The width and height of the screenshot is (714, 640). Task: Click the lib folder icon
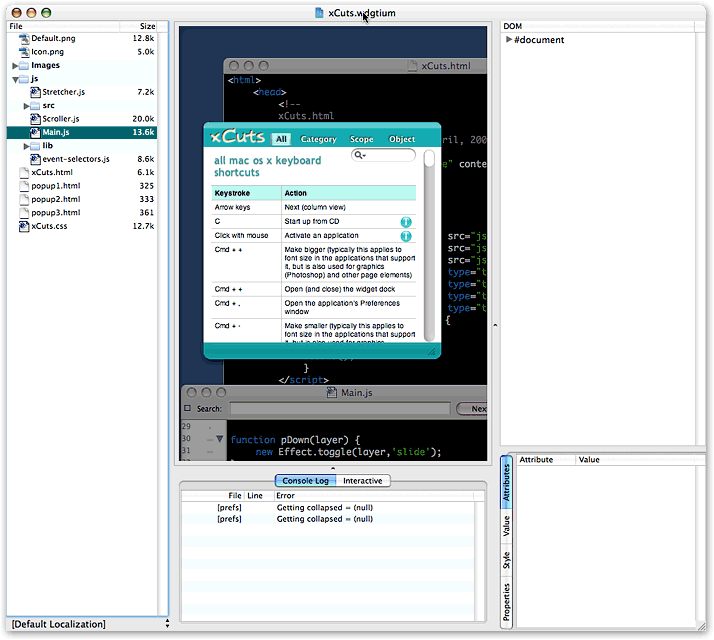[x=35, y=146]
